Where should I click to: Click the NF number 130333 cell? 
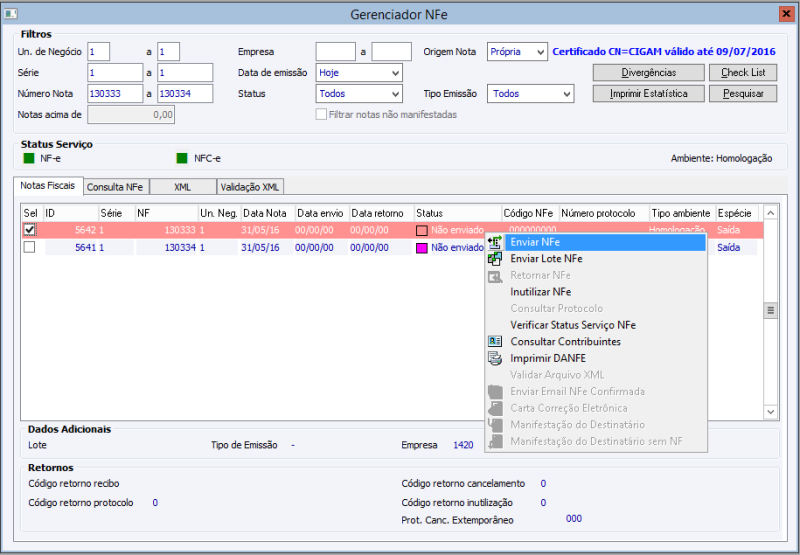tap(167, 230)
